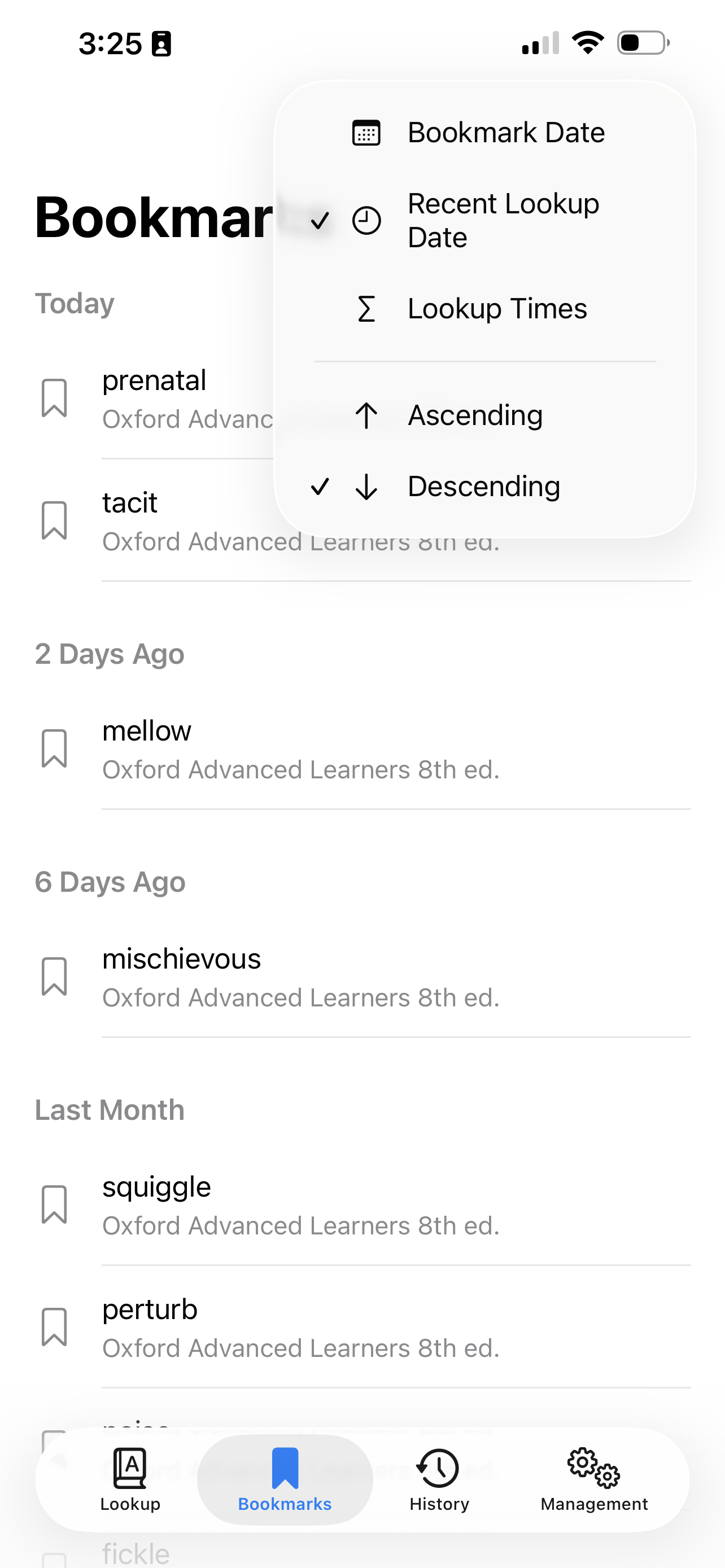Toggle the bookmark icon next to mischievous

coord(54,977)
